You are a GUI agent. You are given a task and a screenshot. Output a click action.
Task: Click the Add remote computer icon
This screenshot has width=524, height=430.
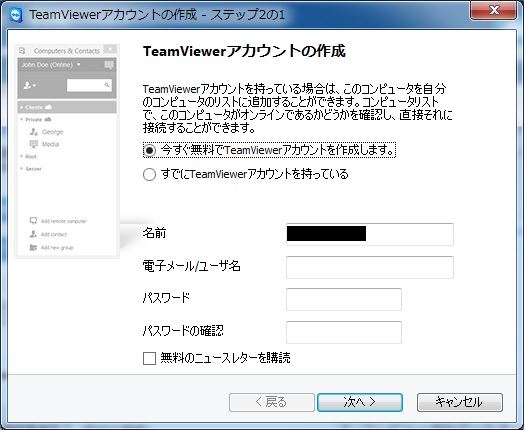pos(33,221)
